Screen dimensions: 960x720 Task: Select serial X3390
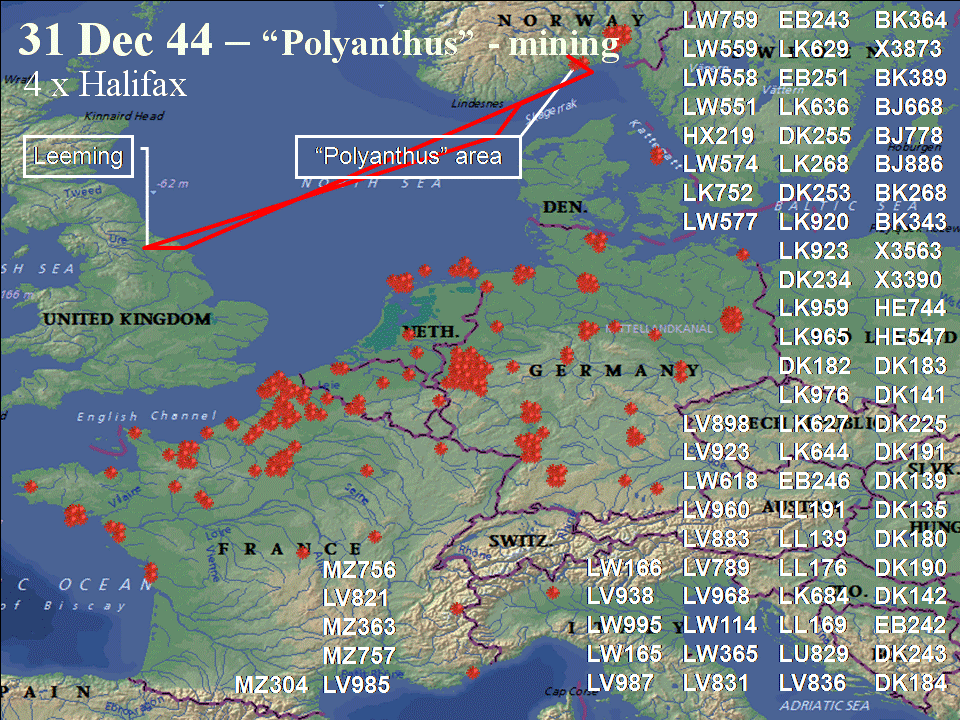tap(908, 280)
